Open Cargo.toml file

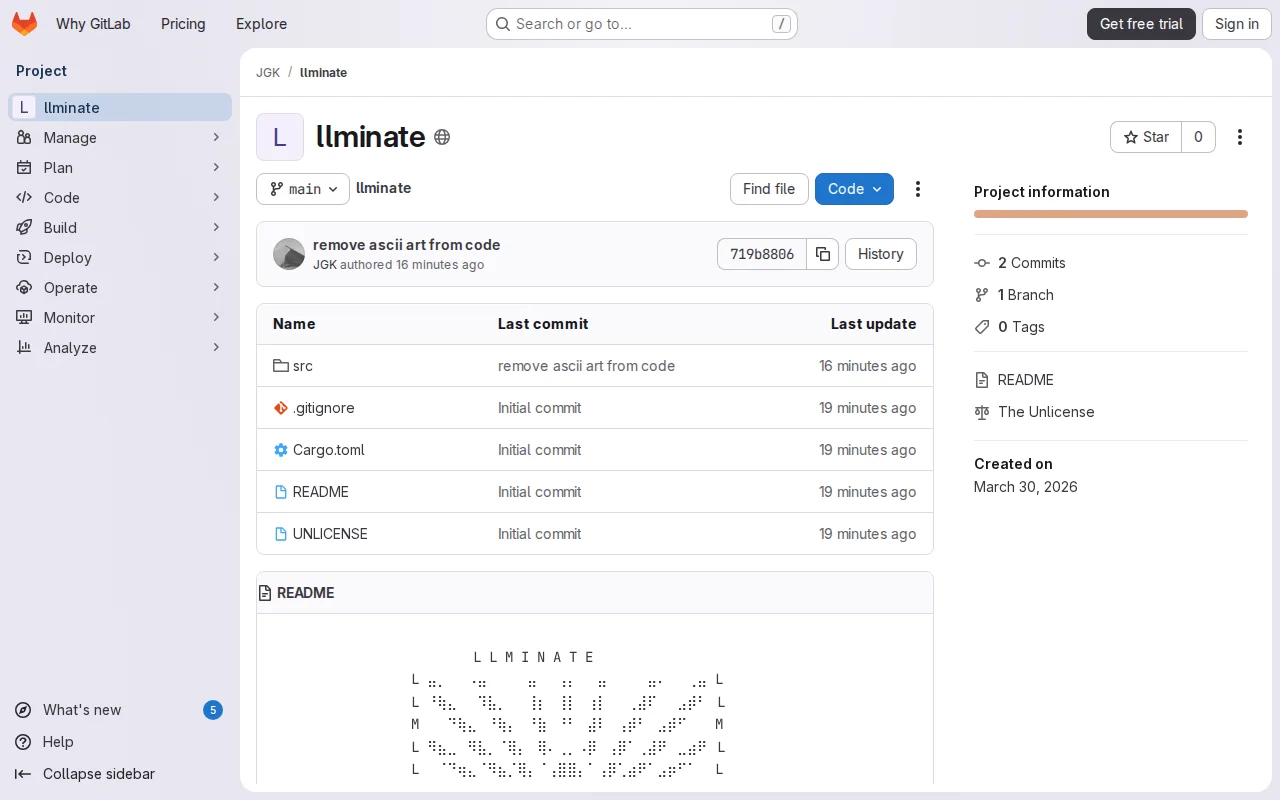[329, 450]
